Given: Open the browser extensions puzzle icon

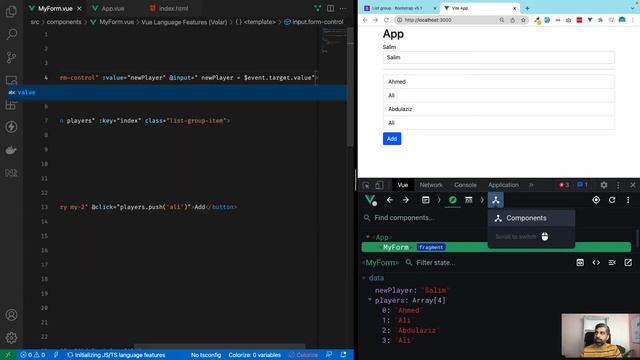Looking at the screenshot, I should tap(600, 20).
